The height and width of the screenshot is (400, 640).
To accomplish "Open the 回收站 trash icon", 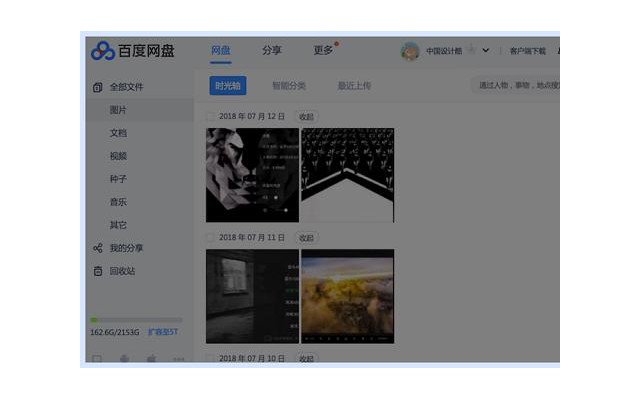I will pyautogui.click(x=98, y=271).
